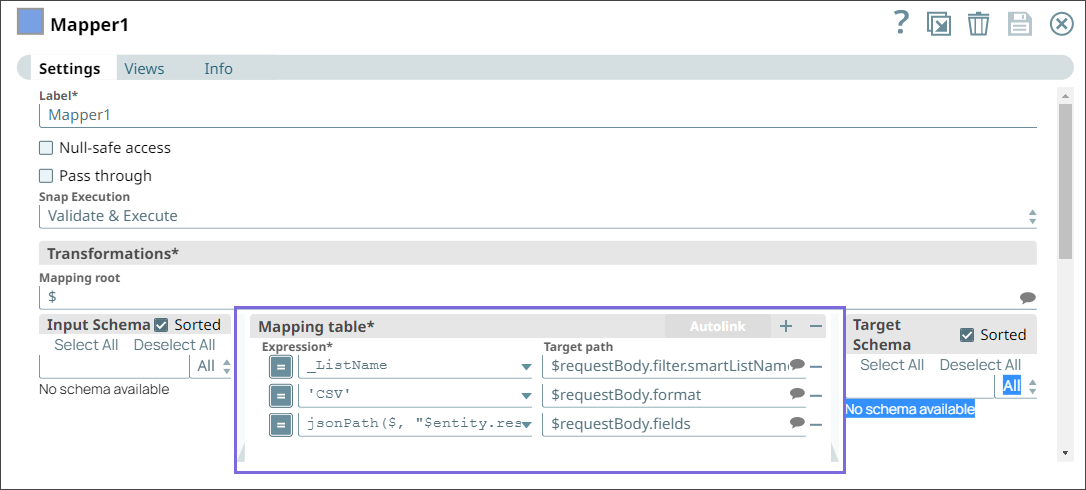Viewport: 1086px width, 490px height.
Task: Click Deselect All under Target Schema
Action: pos(980,365)
